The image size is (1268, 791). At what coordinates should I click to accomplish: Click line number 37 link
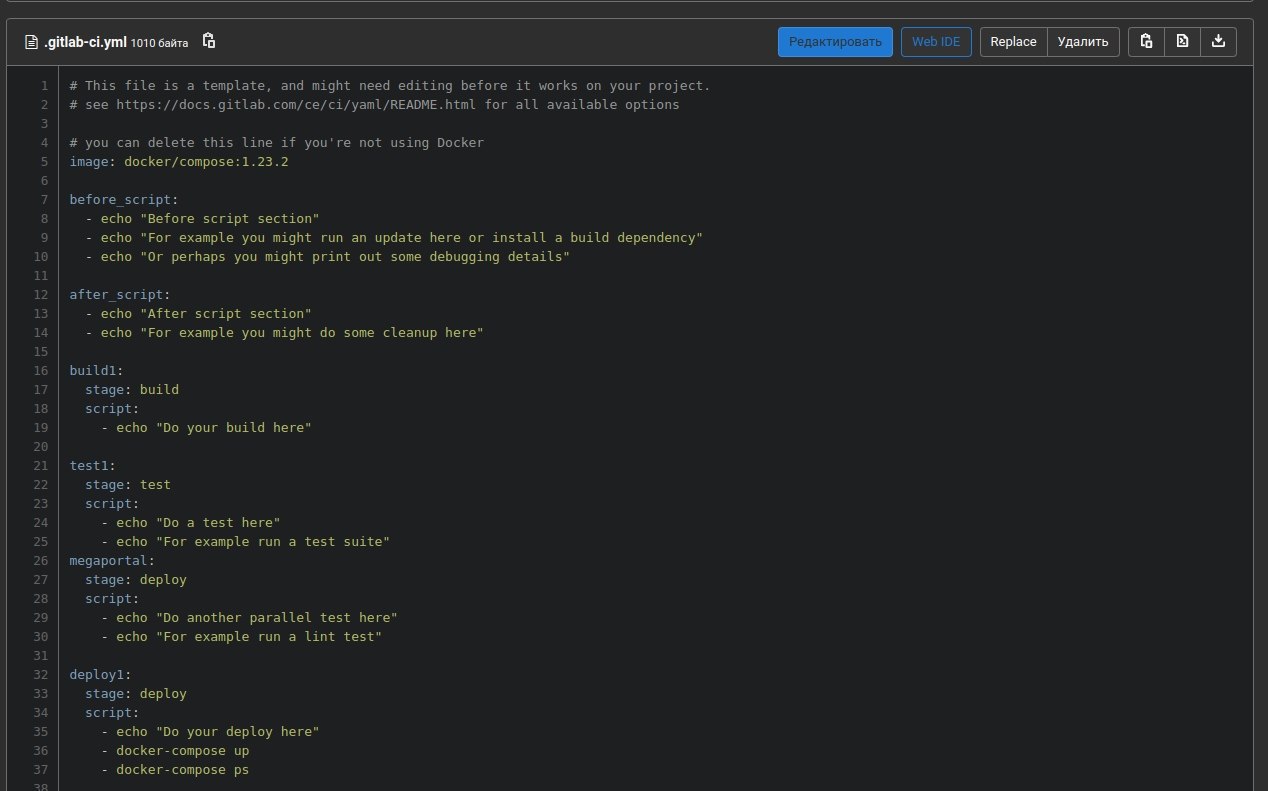tap(41, 770)
